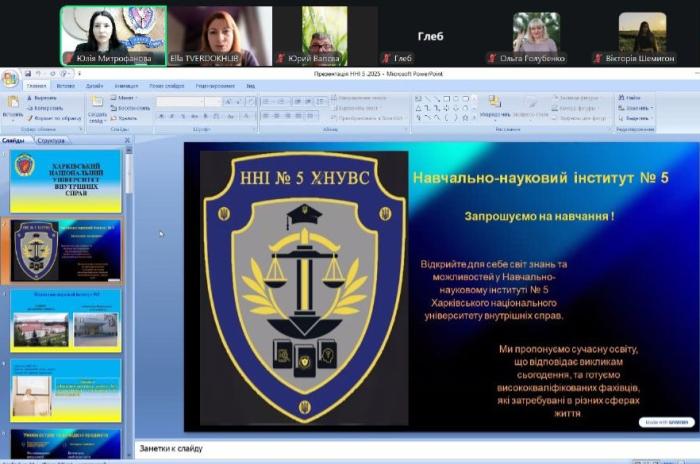Open the Вставка ribbon tab
The width and height of the screenshot is (700, 464).
tap(66, 86)
